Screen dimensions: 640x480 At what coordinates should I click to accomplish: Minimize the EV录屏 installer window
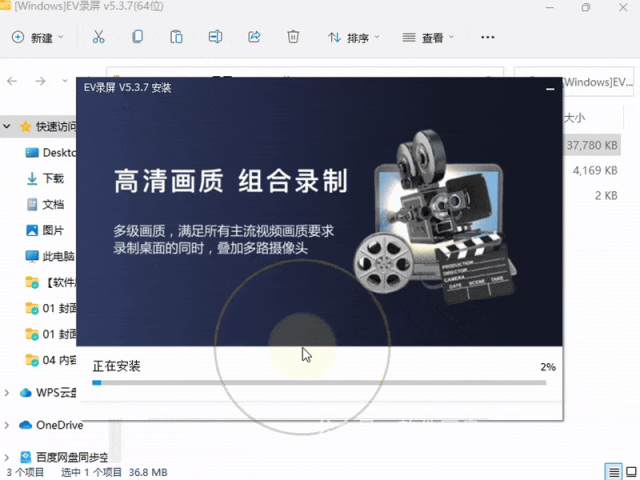pyautogui.click(x=550, y=89)
